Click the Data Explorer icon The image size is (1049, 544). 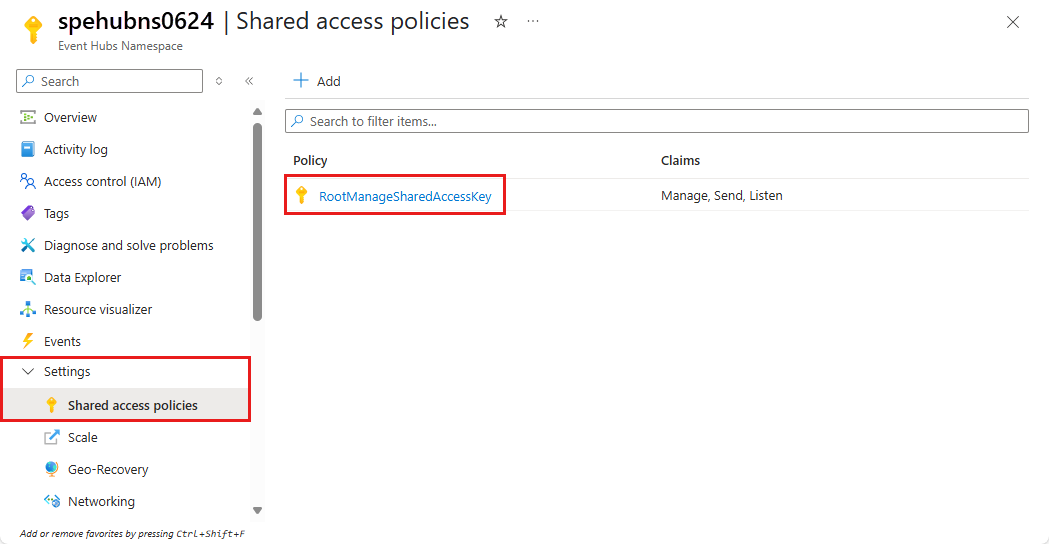point(28,278)
